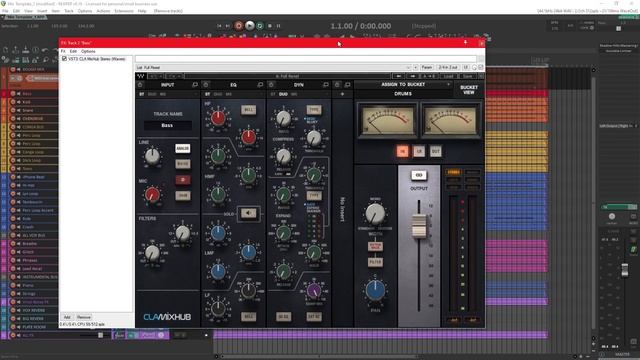Start playback with the play button

[x=250, y=26]
